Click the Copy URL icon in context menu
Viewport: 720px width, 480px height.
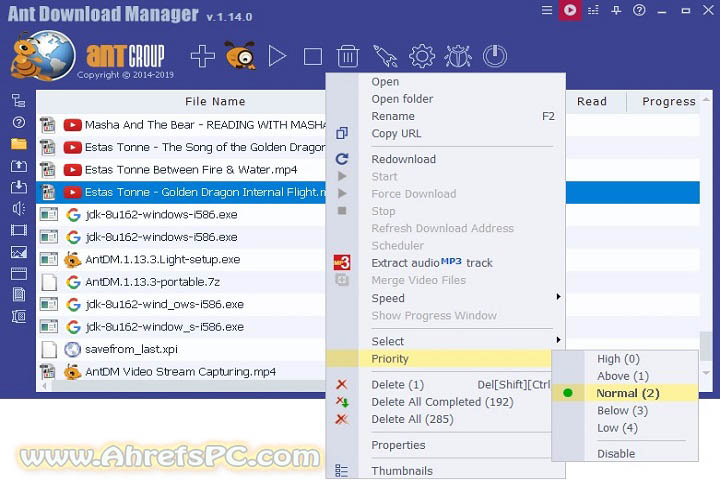pos(342,133)
